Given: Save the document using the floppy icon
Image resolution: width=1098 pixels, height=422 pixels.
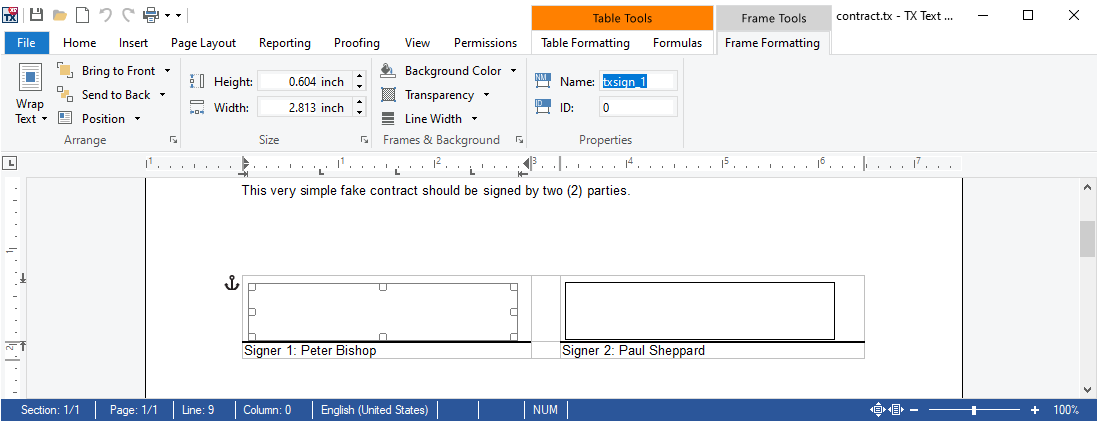Looking at the screenshot, I should [36, 15].
